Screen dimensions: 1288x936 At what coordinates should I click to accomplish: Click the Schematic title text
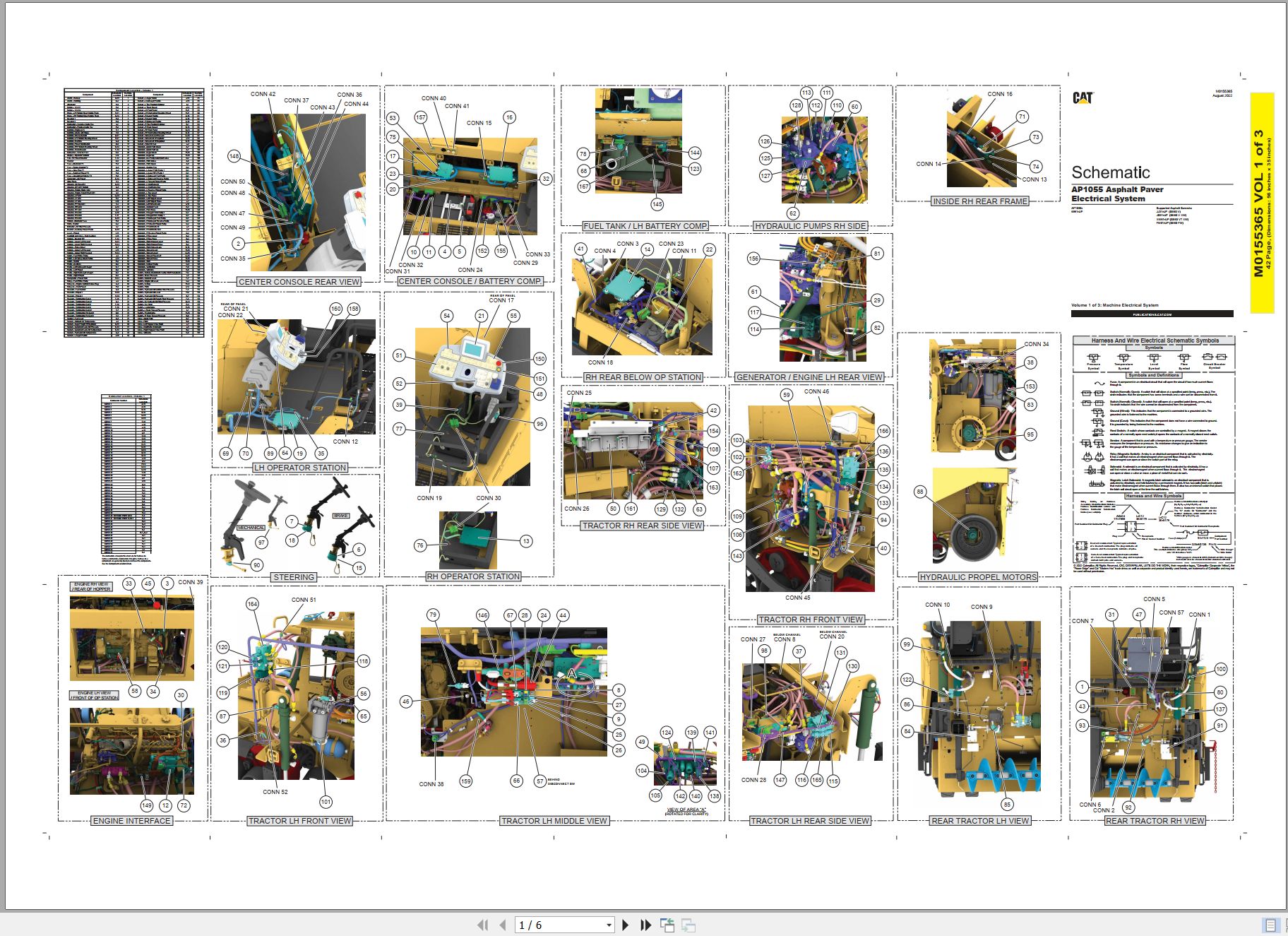[1111, 172]
